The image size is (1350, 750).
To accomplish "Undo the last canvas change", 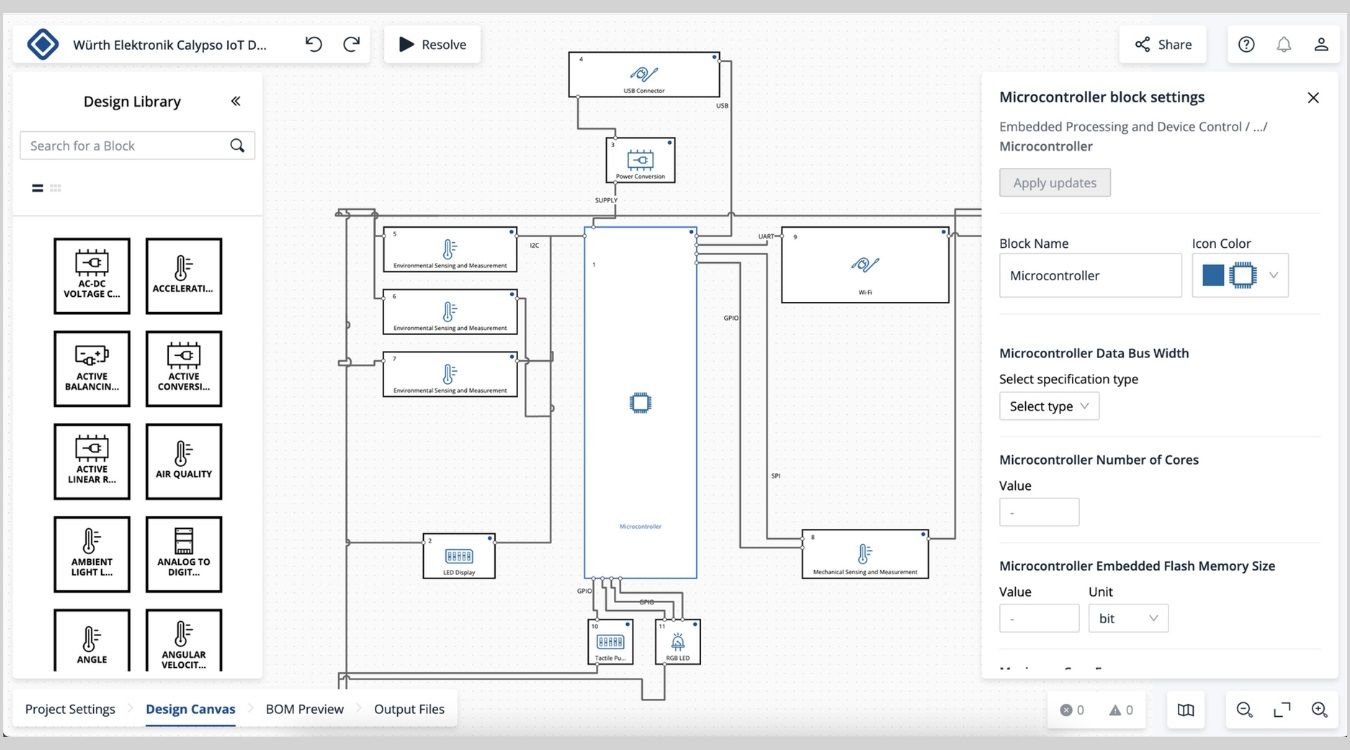I will click(x=314, y=45).
